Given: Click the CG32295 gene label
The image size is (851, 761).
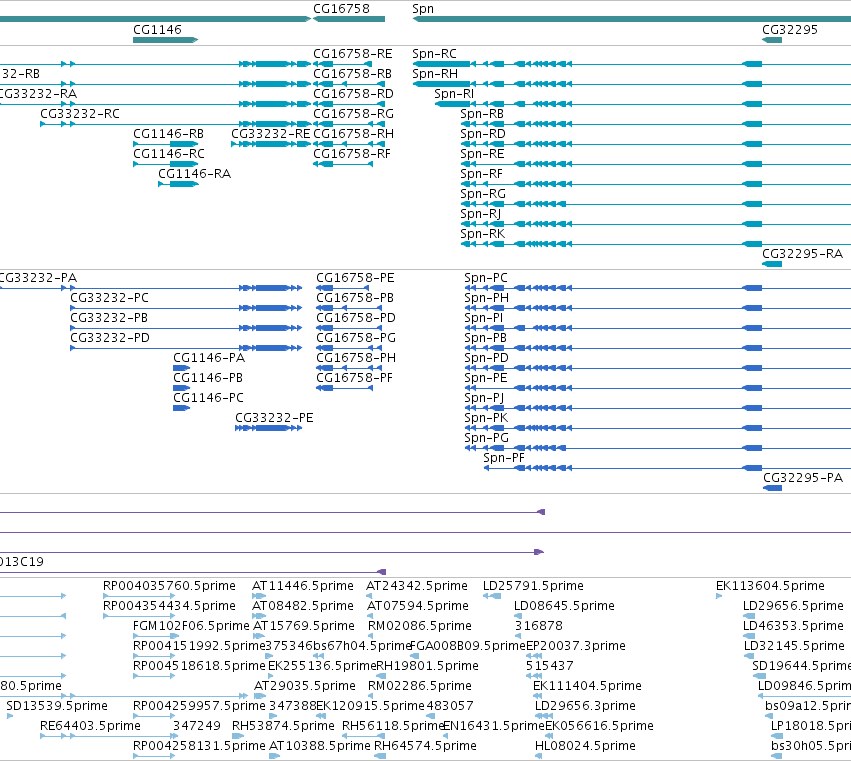Looking at the screenshot, I should (x=790, y=30).
